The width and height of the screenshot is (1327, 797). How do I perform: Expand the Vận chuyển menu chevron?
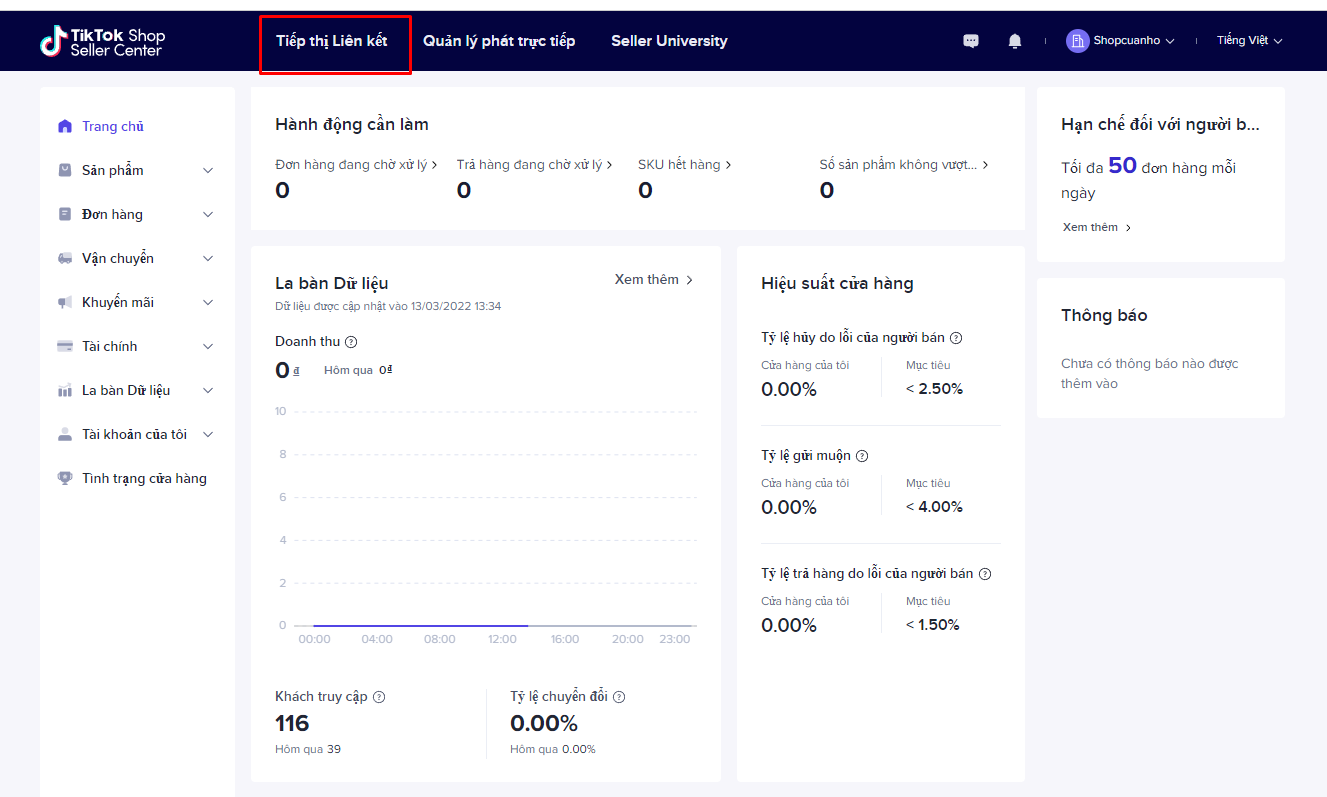[208, 259]
